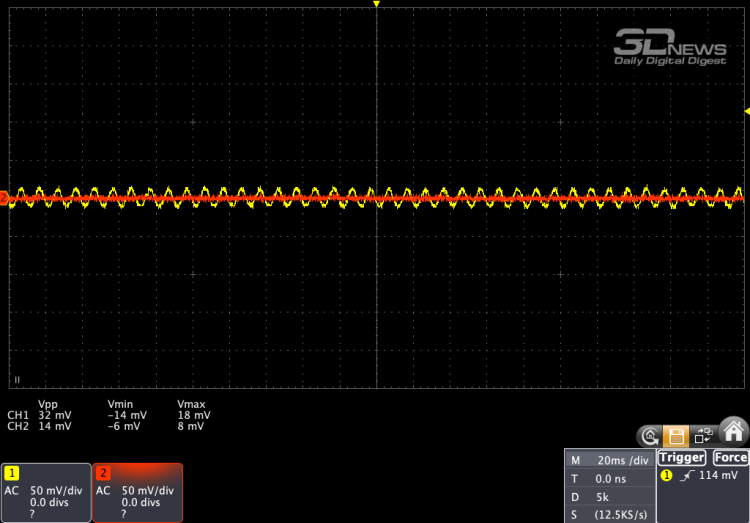Image resolution: width=750 pixels, height=523 pixels.
Task: Click the return-to-home circular arrow icon
Action: pos(650,435)
